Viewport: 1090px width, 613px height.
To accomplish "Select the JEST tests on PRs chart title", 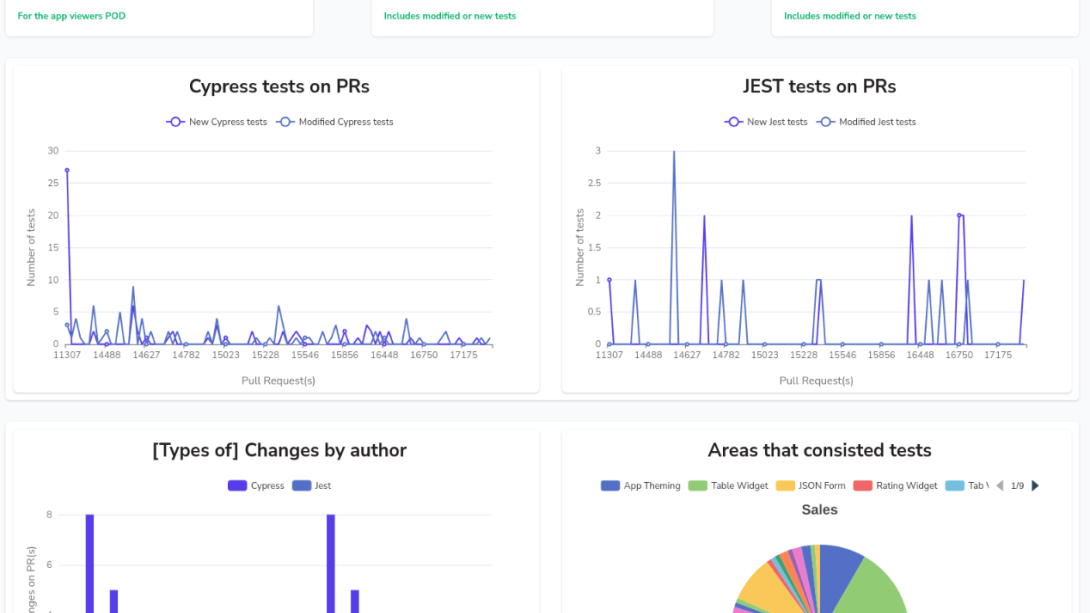I will (x=819, y=87).
